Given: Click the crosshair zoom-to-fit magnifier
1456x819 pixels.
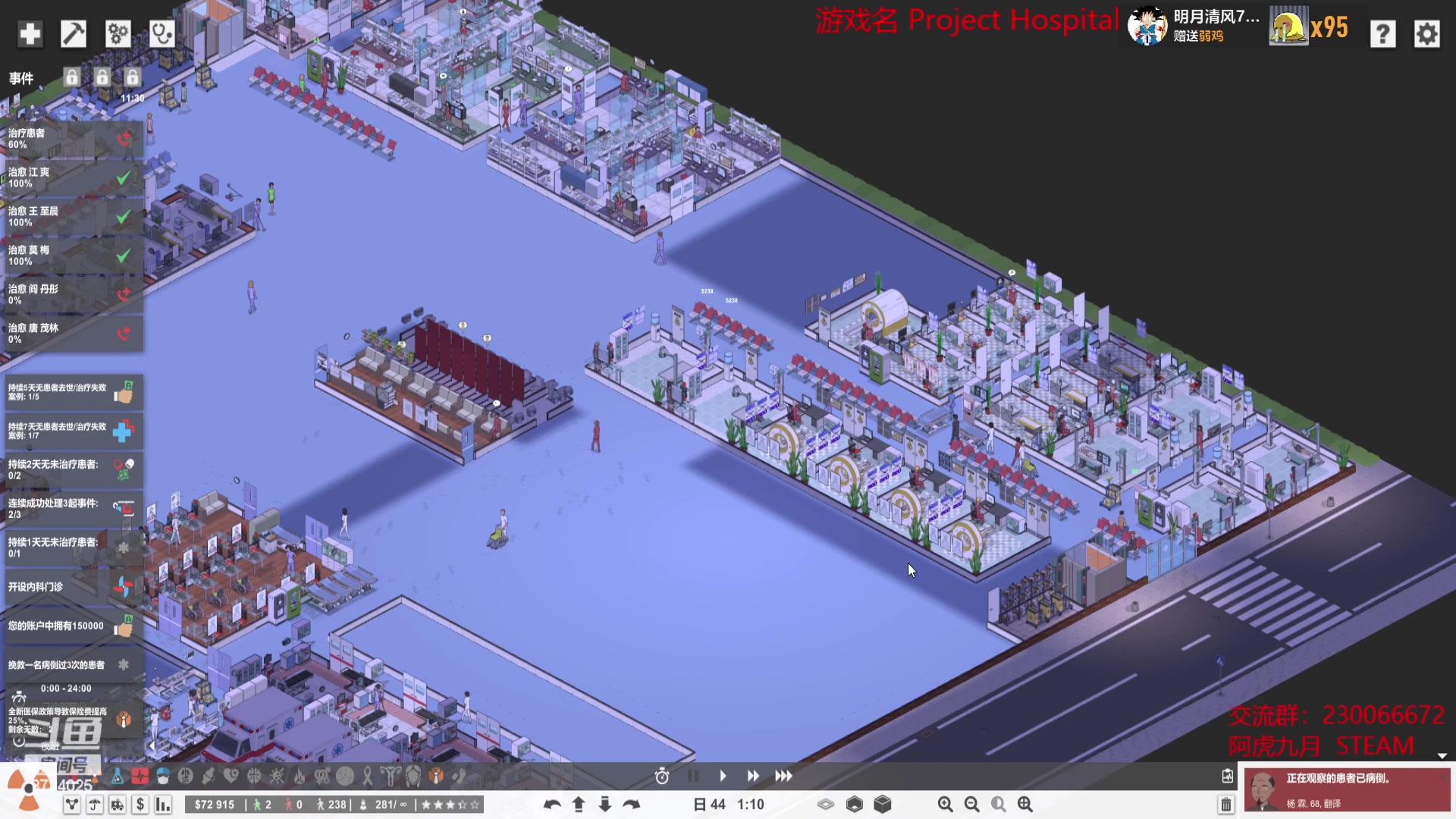Looking at the screenshot, I should (x=1025, y=805).
